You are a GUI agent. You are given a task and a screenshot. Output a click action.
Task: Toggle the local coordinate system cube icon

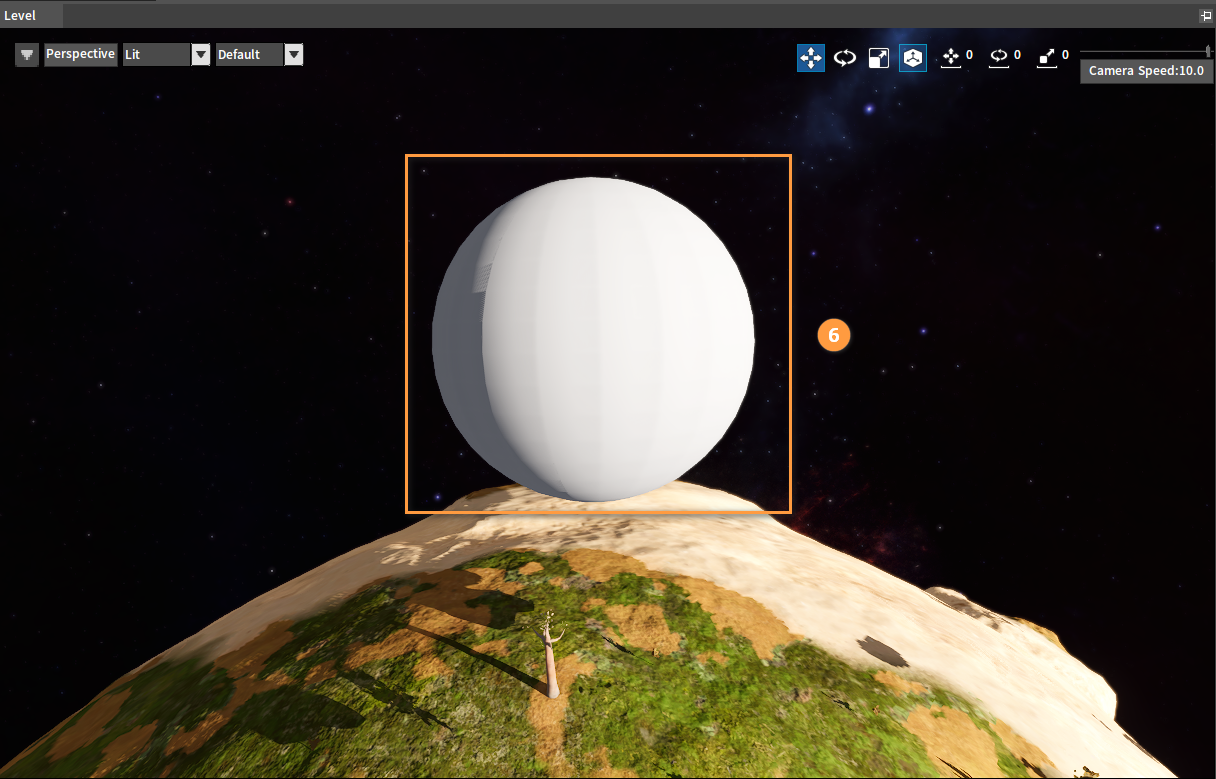[x=913, y=58]
